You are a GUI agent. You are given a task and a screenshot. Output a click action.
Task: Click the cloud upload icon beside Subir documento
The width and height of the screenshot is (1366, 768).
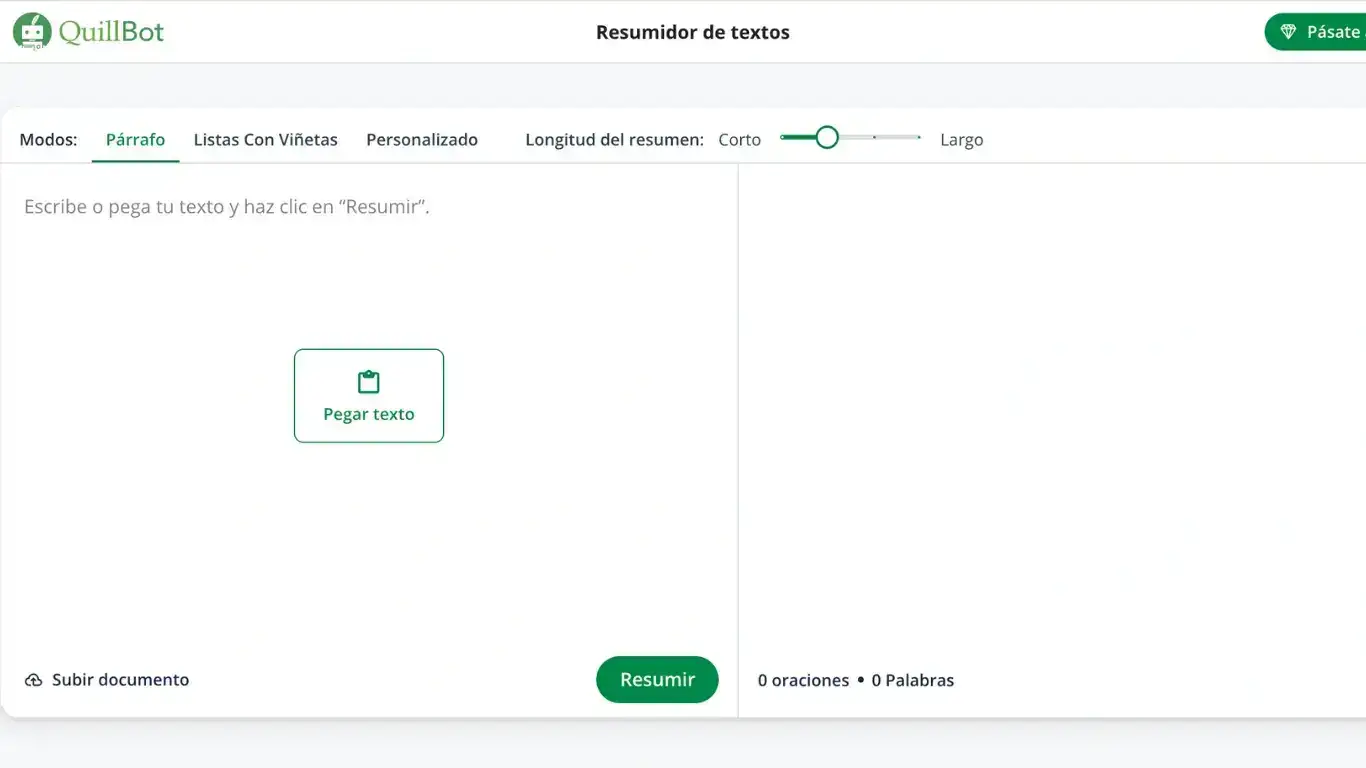click(x=34, y=679)
